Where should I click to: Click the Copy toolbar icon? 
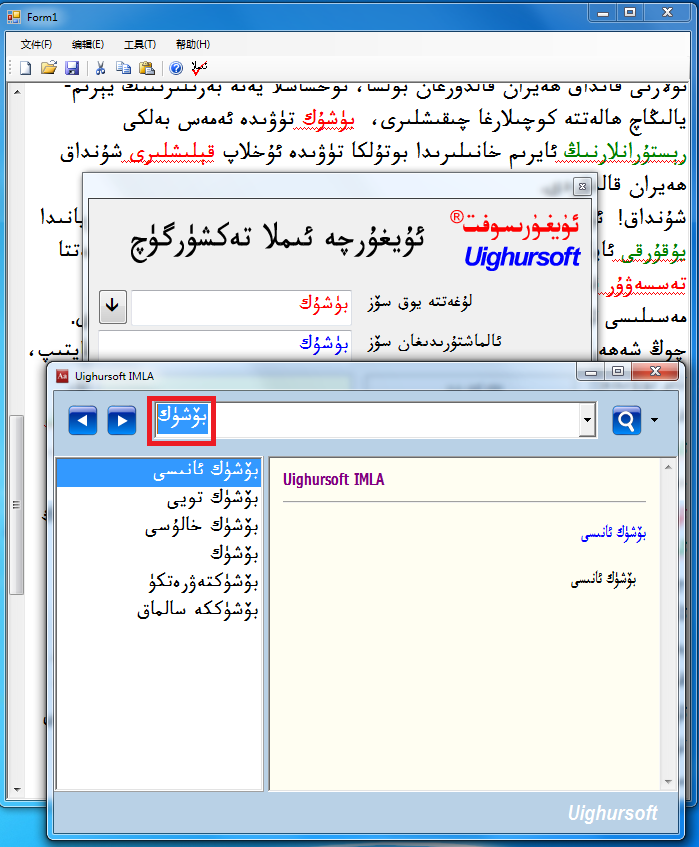tap(124, 68)
